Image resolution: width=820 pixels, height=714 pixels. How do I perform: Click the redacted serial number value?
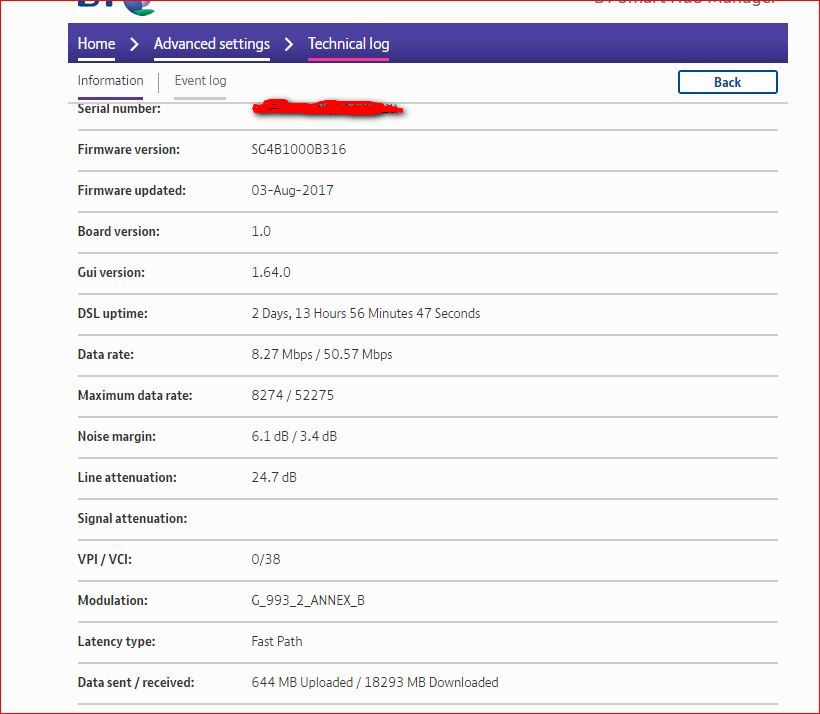(x=327, y=108)
